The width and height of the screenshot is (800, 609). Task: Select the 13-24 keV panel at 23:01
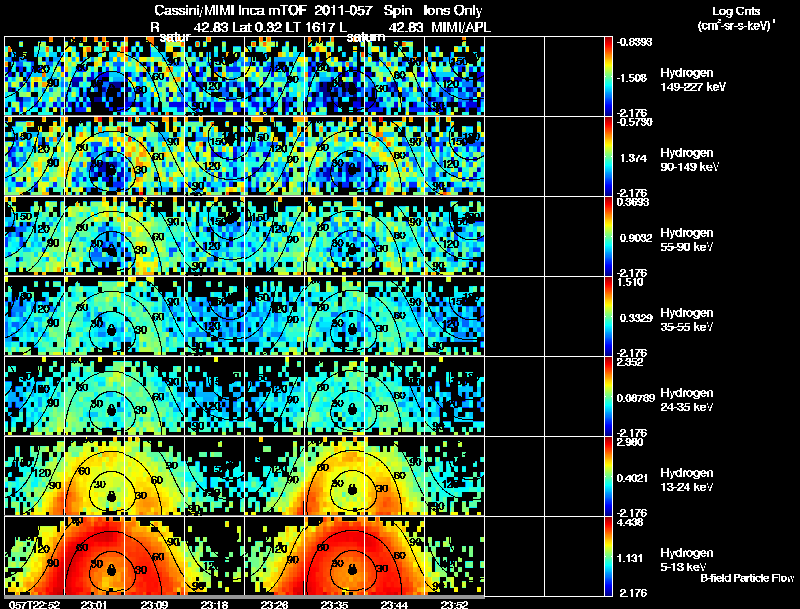click(94, 477)
